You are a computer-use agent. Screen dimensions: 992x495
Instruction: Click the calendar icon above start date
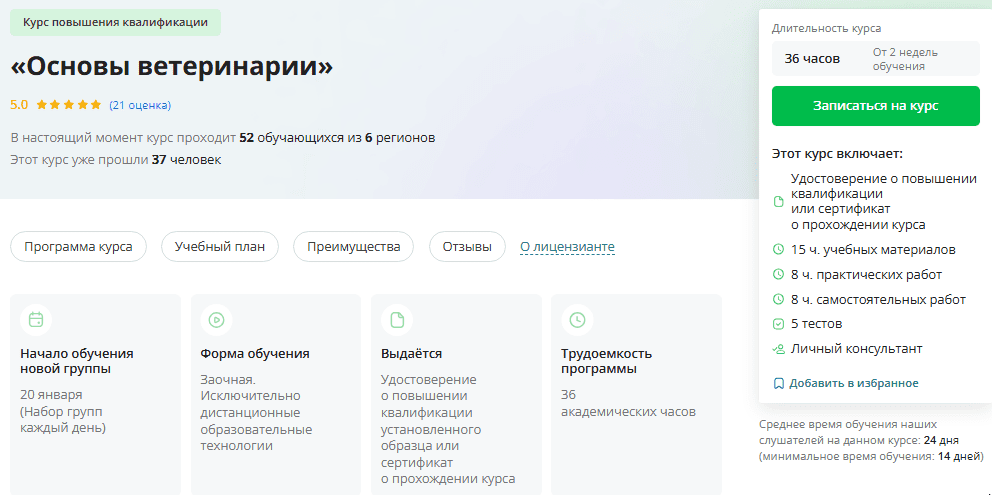(x=36, y=320)
